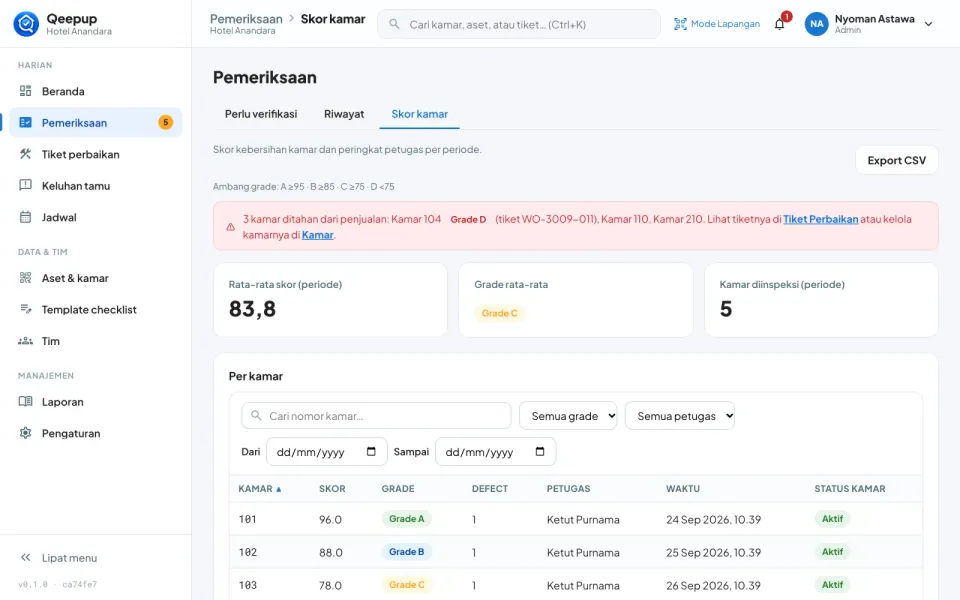Click the Keluhan tamu speech-bubble icon
The image size is (960, 600).
[25, 186]
